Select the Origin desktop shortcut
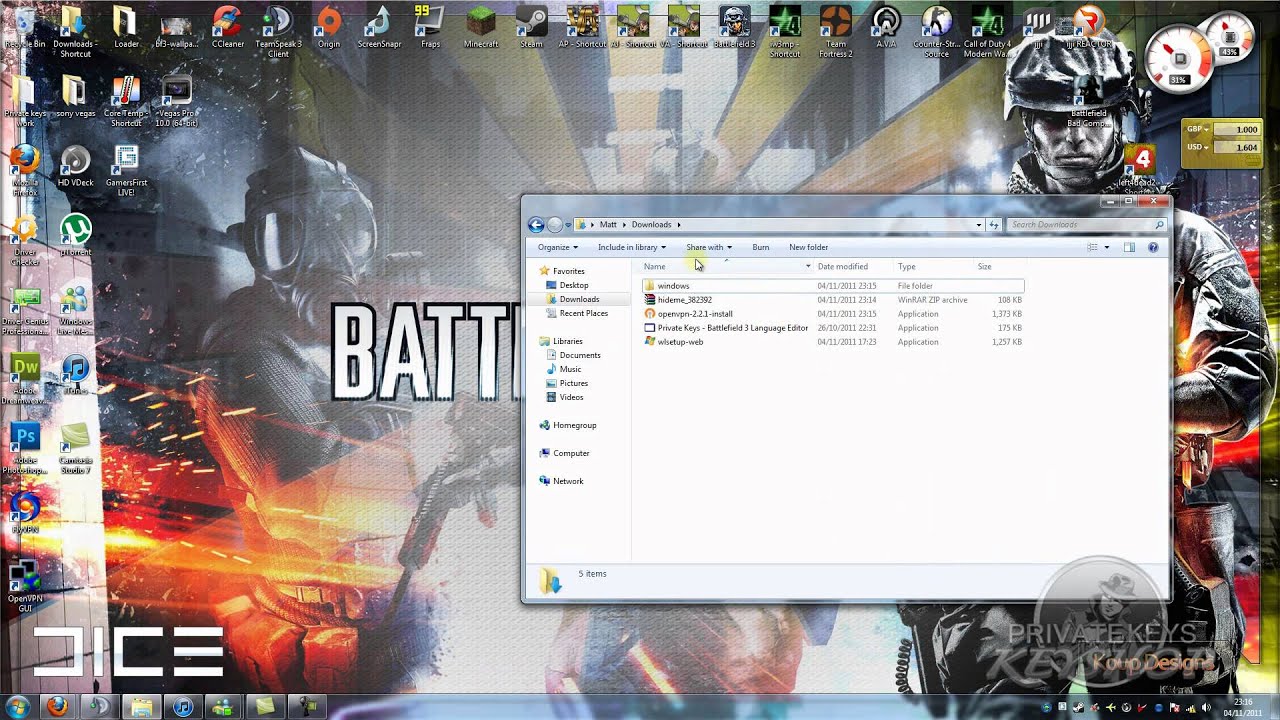The image size is (1280, 720). tap(329, 27)
